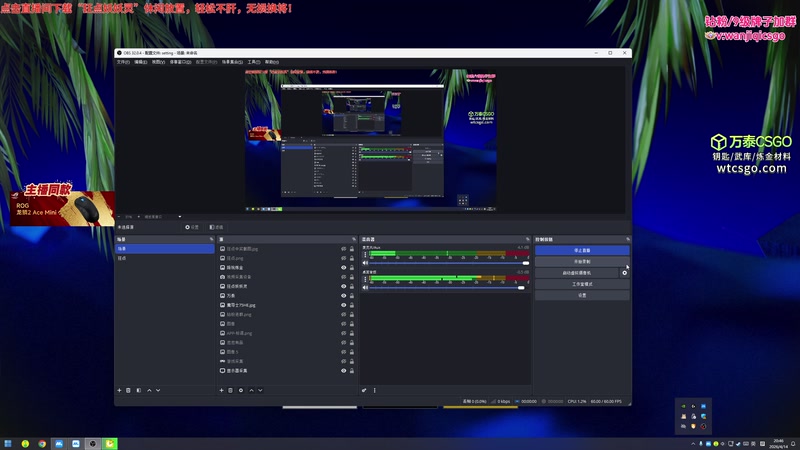The height and width of the screenshot is (450, 800).
Task: Open the 工具(T) menu
Action: pos(254,62)
